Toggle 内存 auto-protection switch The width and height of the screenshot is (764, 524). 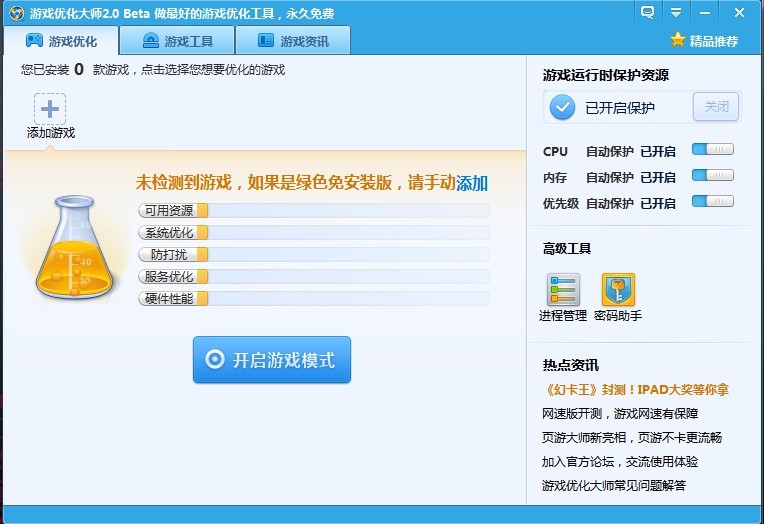click(712, 176)
